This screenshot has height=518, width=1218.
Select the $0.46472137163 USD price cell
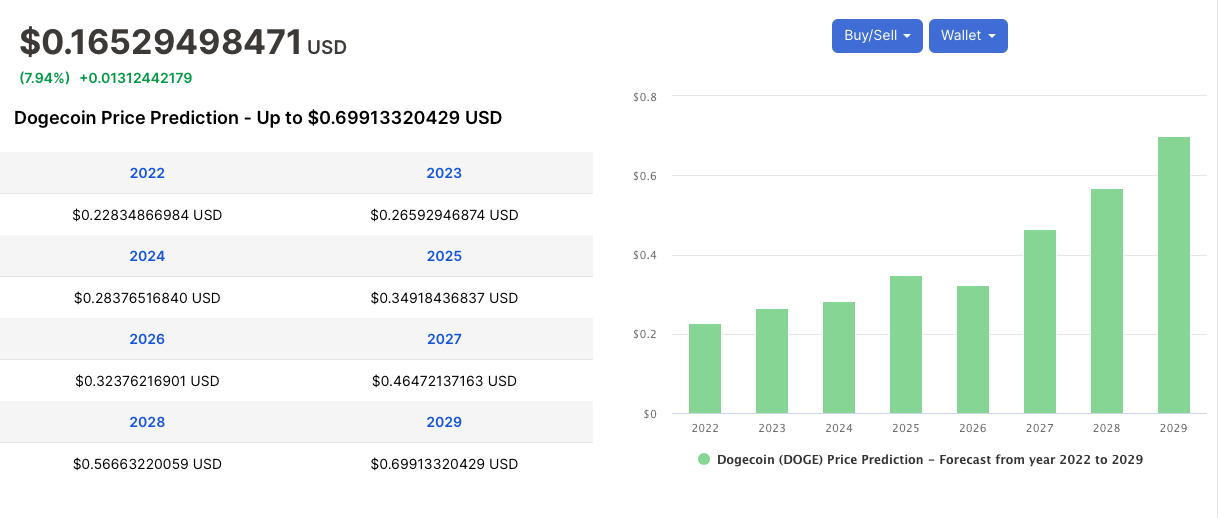[x=444, y=381]
